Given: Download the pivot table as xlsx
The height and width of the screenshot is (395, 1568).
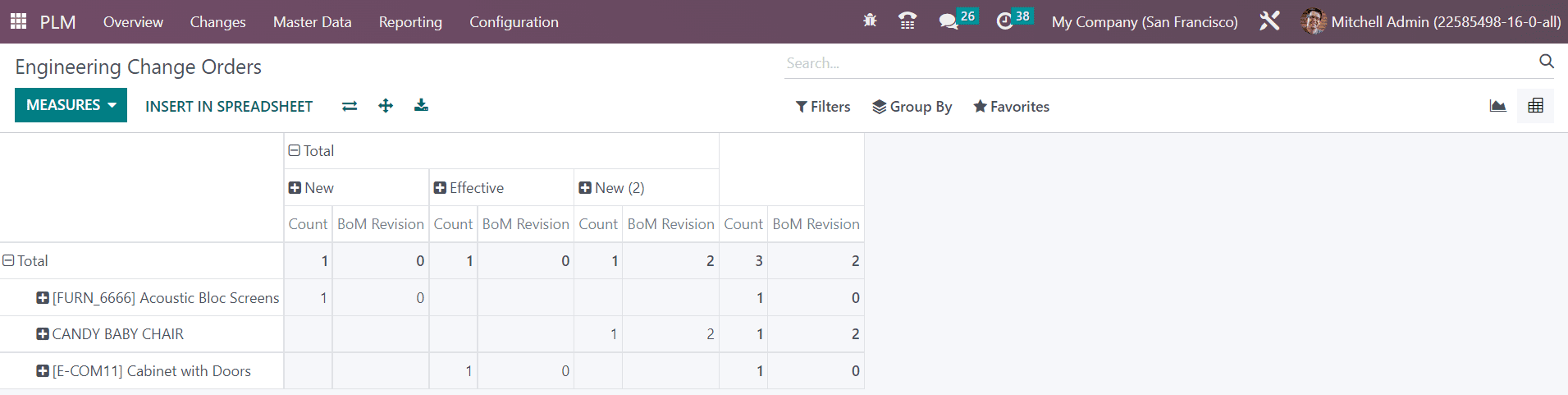Looking at the screenshot, I should pyautogui.click(x=421, y=105).
